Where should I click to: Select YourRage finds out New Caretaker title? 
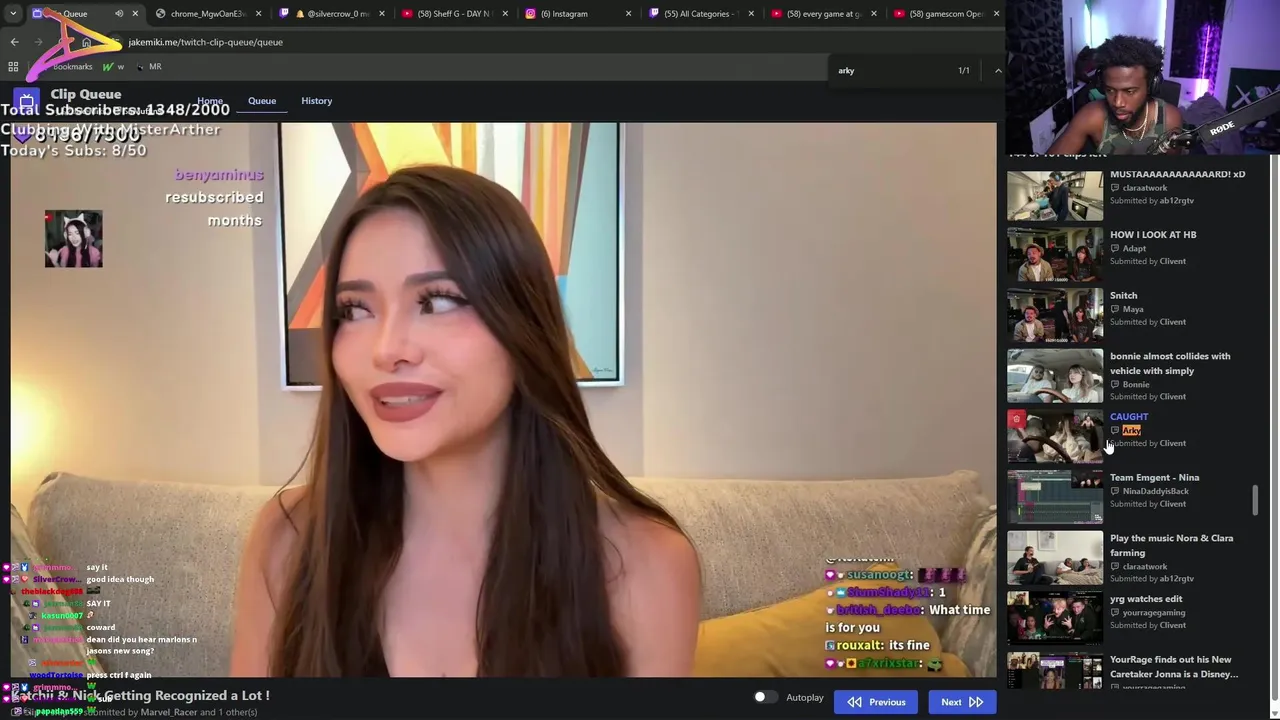pos(1174,667)
